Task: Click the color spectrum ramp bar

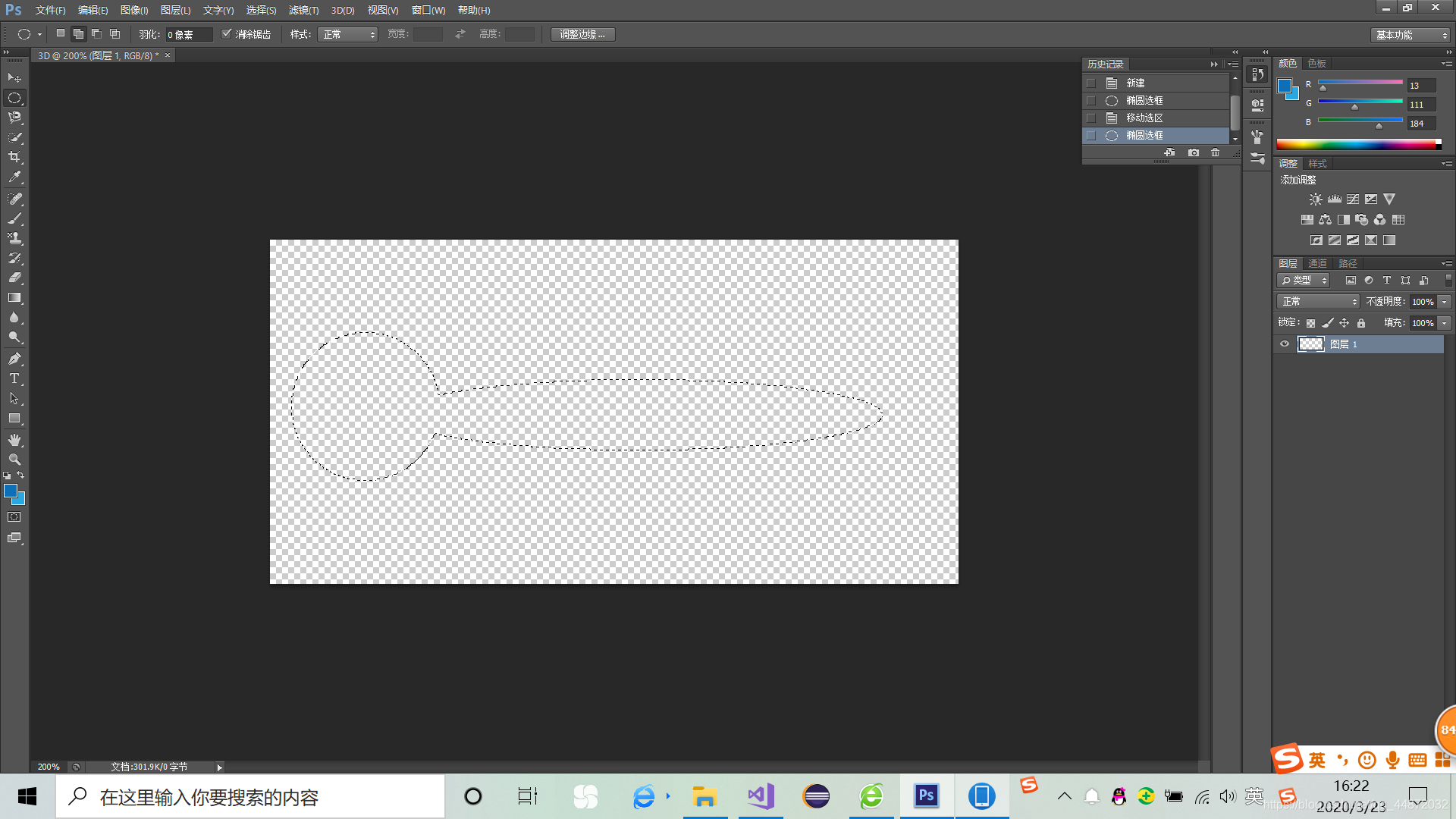Action: click(1357, 144)
